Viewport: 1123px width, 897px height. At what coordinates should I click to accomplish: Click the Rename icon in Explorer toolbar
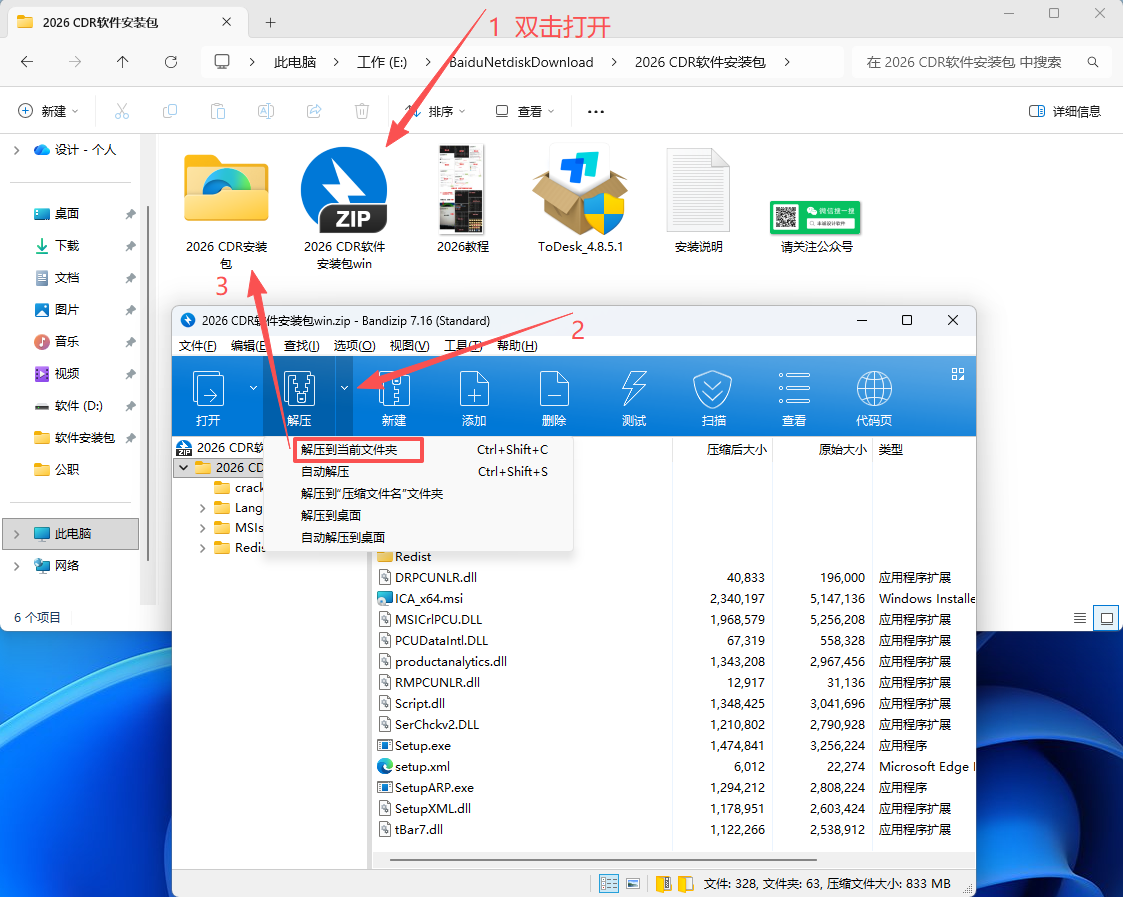pyautogui.click(x=266, y=111)
